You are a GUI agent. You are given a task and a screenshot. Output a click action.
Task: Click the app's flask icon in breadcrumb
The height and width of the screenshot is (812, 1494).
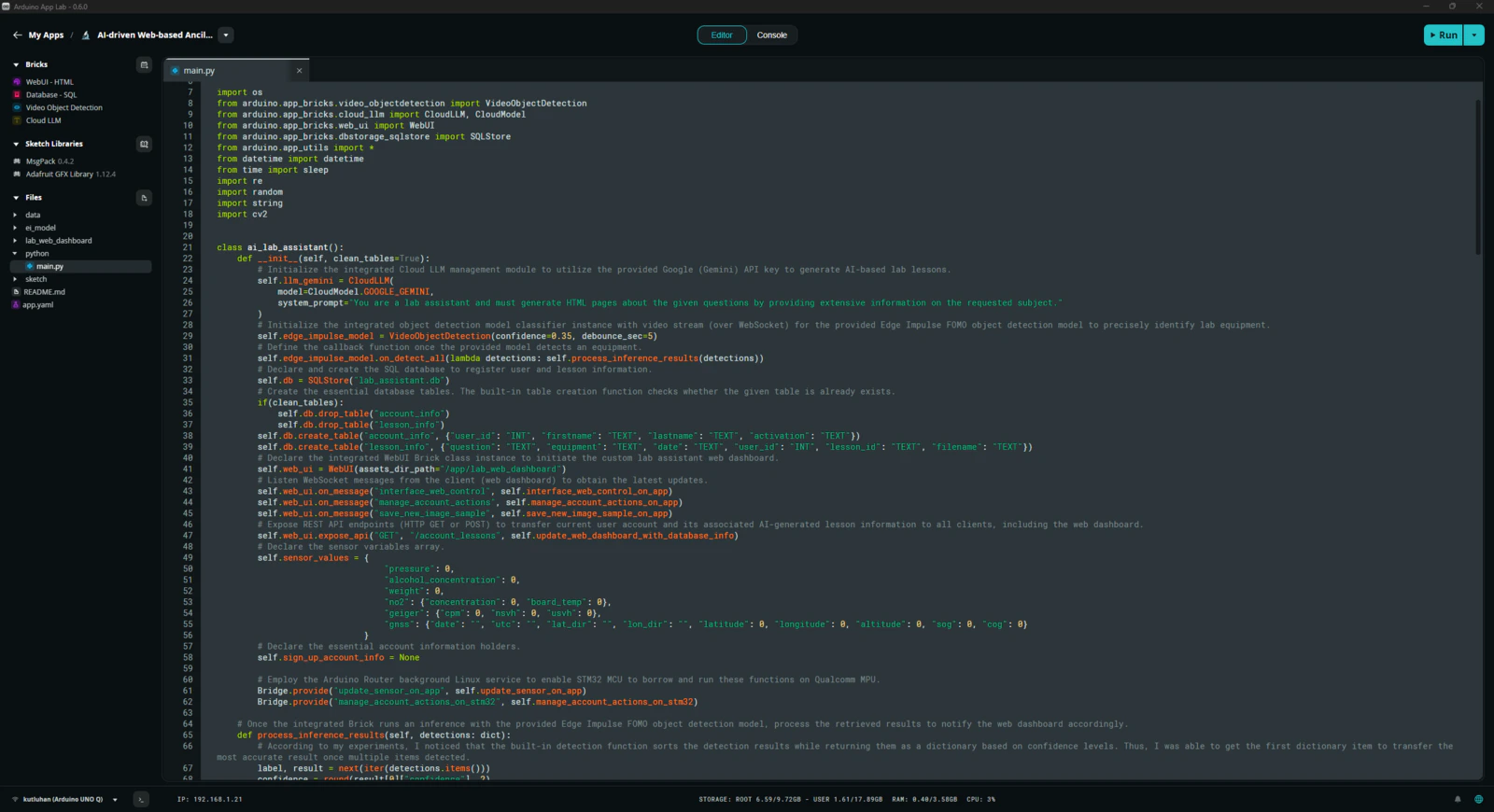(86, 35)
